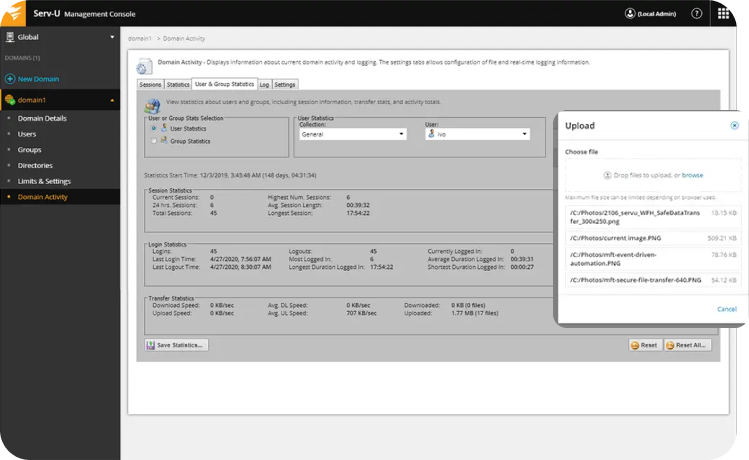
Task: Click the domain1 breadcrumb link
Action: pos(139,38)
